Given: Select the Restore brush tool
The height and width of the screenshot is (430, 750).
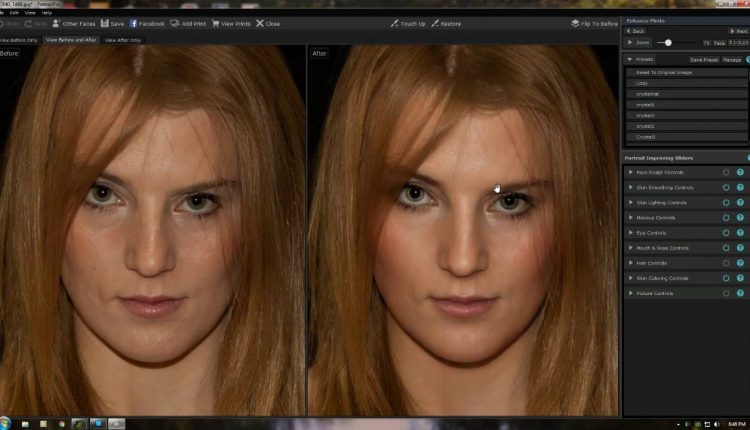Looking at the screenshot, I should (446, 23).
